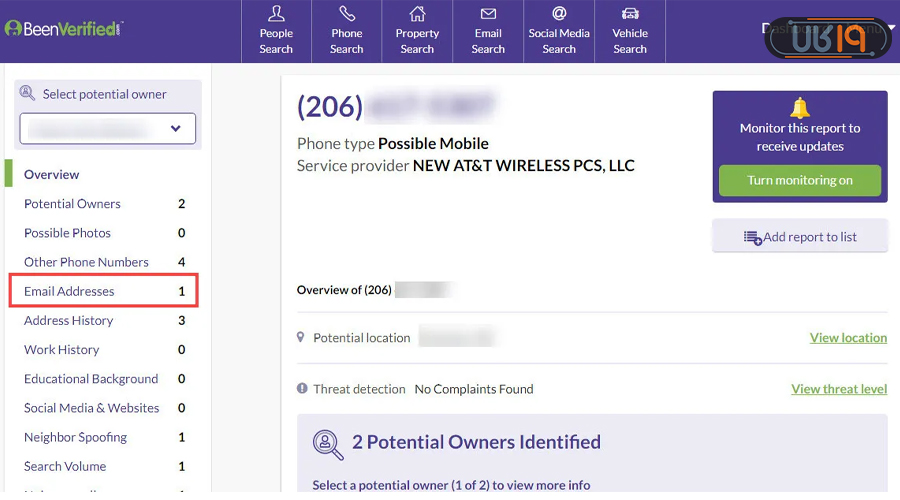Open Email Search from the top navigation
This screenshot has width=900, height=500.
point(488,31)
